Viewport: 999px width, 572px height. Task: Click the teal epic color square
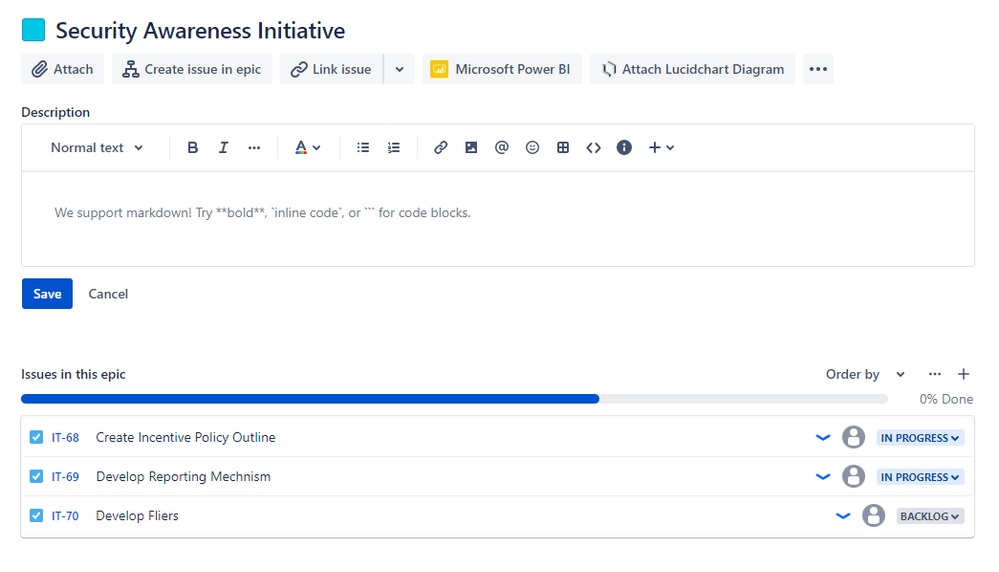[x=33, y=30]
